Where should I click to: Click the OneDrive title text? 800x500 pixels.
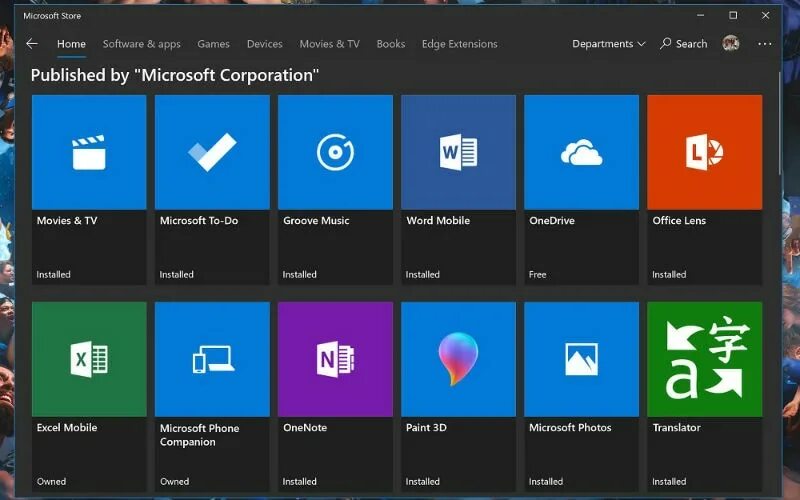(552, 220)
